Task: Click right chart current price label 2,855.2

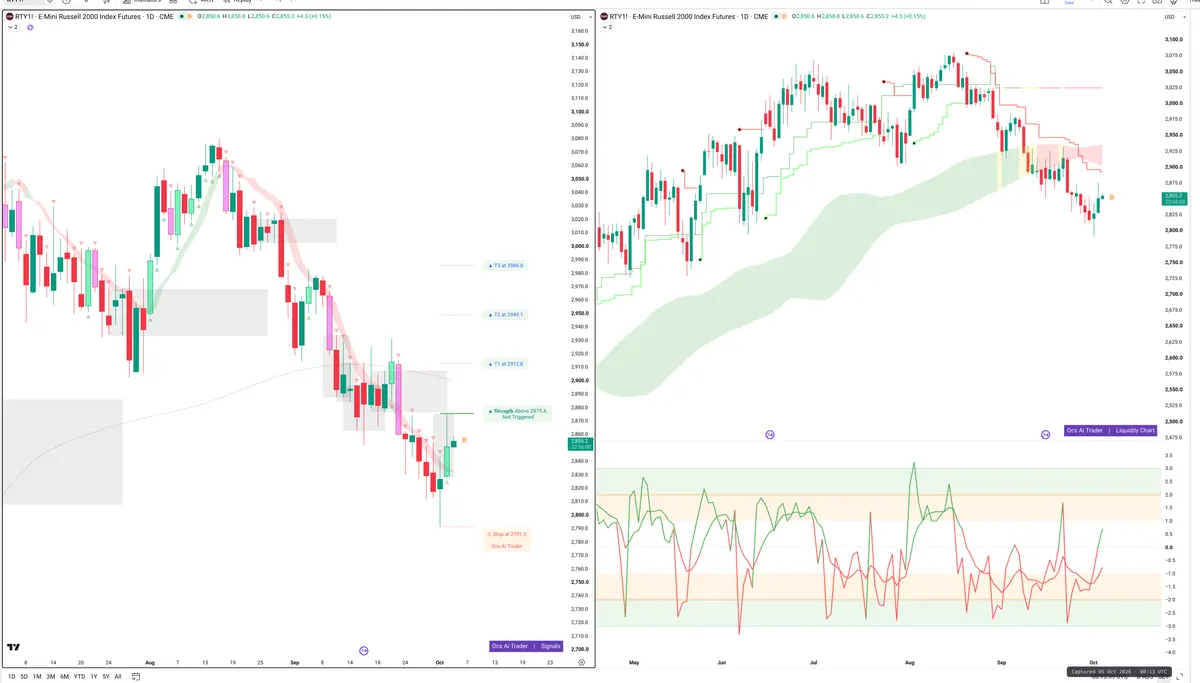Action: click(x=1174, y=198)
